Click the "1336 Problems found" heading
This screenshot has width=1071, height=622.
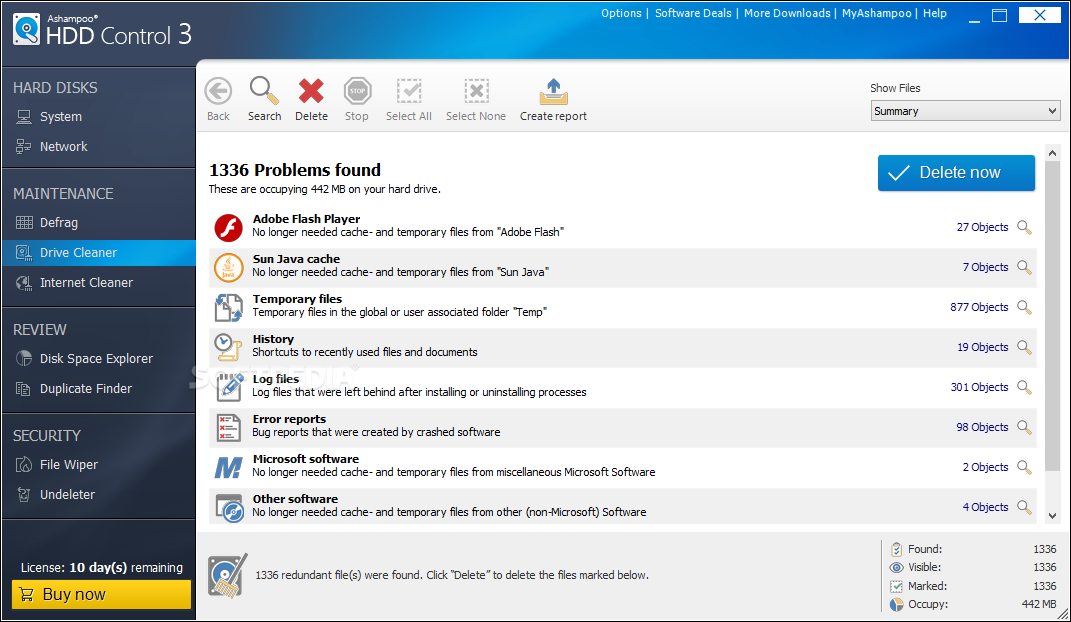coord(295,170)
